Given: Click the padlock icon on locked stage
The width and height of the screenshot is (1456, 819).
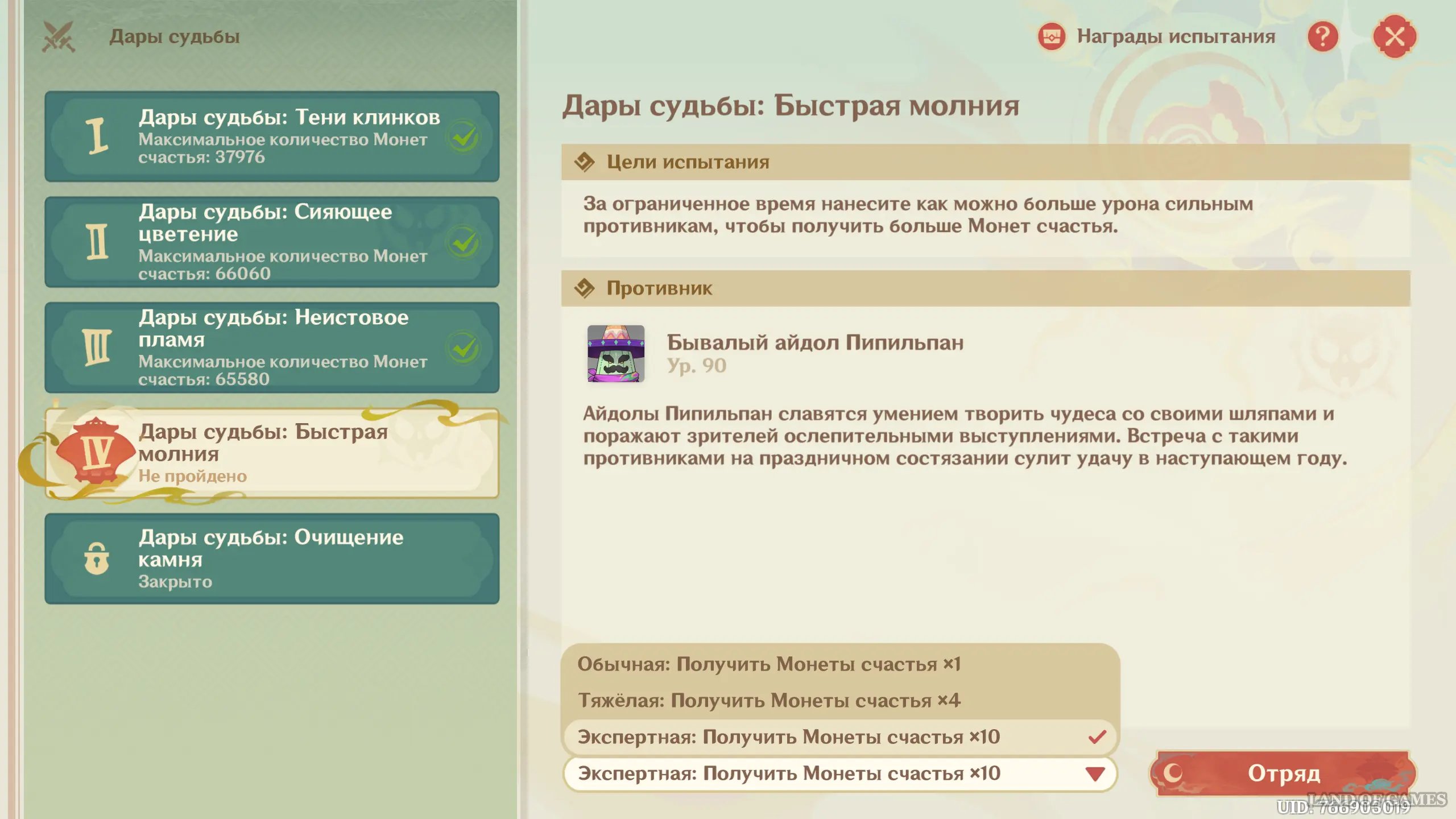Looking at the screenshot, I should click(97, 559).
